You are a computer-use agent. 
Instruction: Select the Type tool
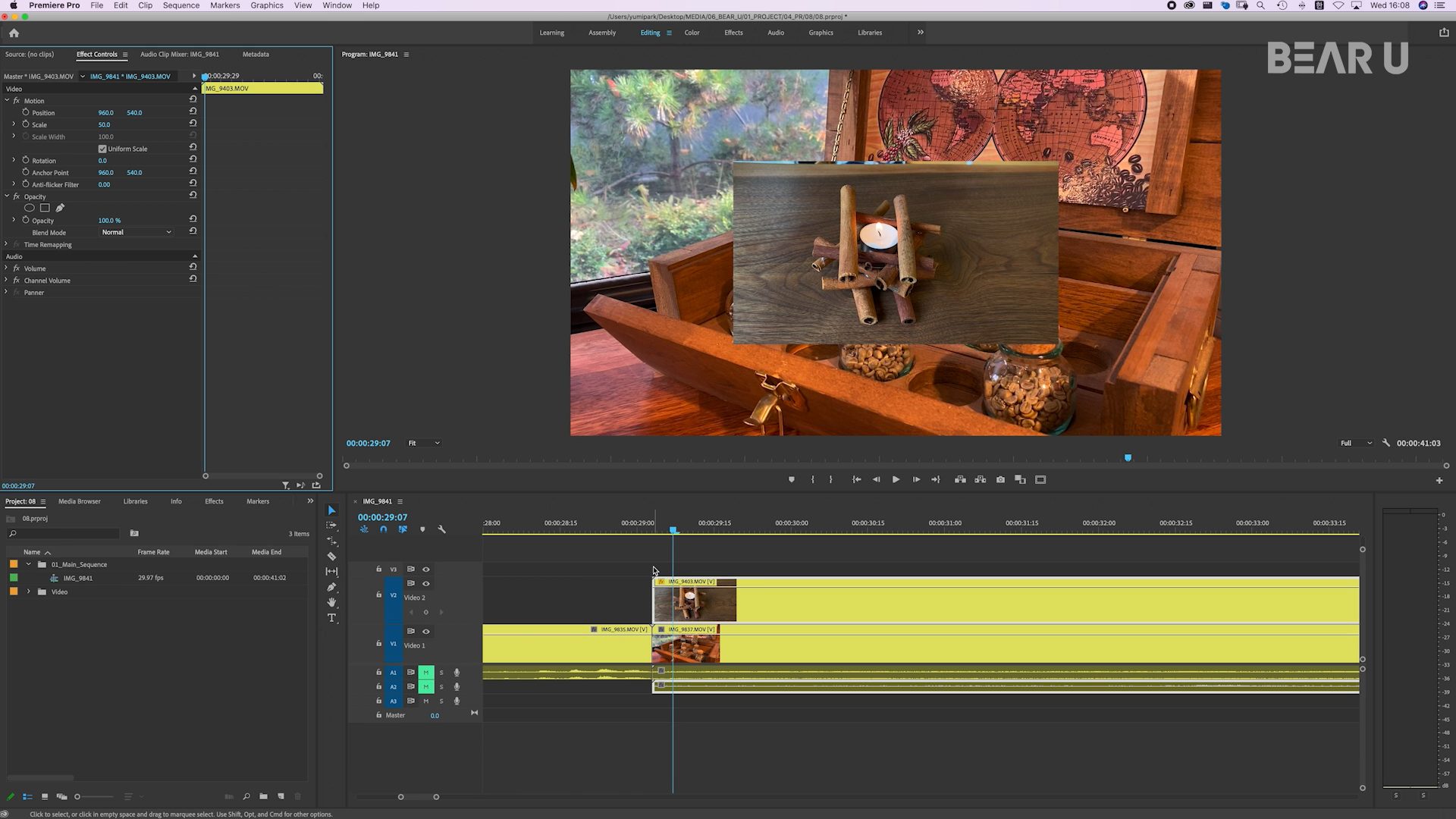[331, 618]
